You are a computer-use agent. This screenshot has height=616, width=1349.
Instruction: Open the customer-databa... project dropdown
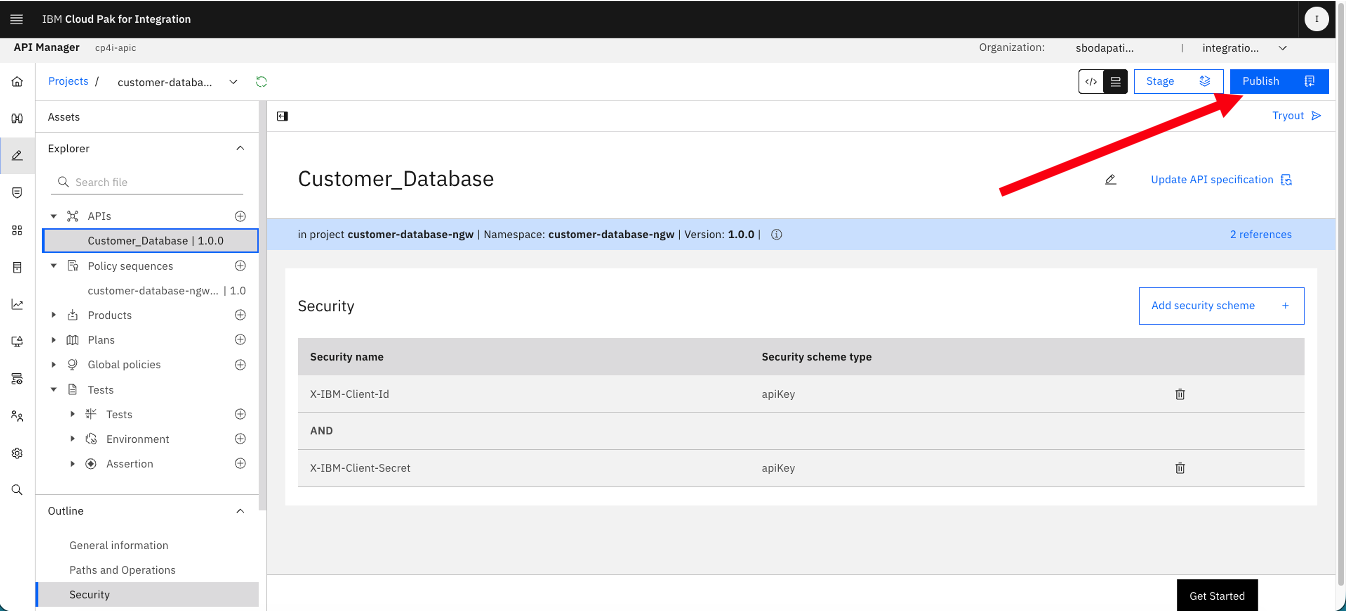pyautogui.click(x=178, y=82)
